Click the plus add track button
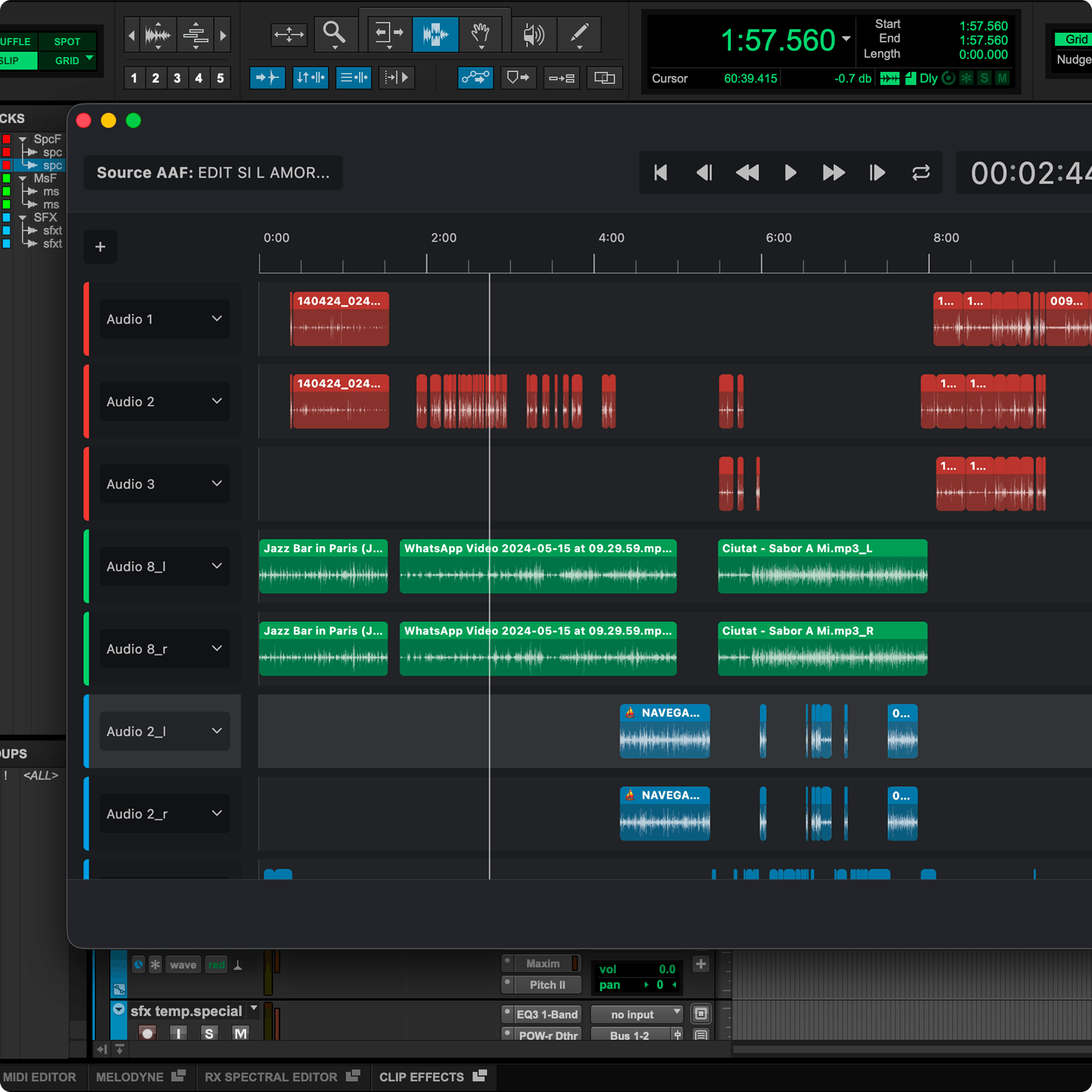The height and width of the screenshot is (1092, 1092). [x=100, y=247]
